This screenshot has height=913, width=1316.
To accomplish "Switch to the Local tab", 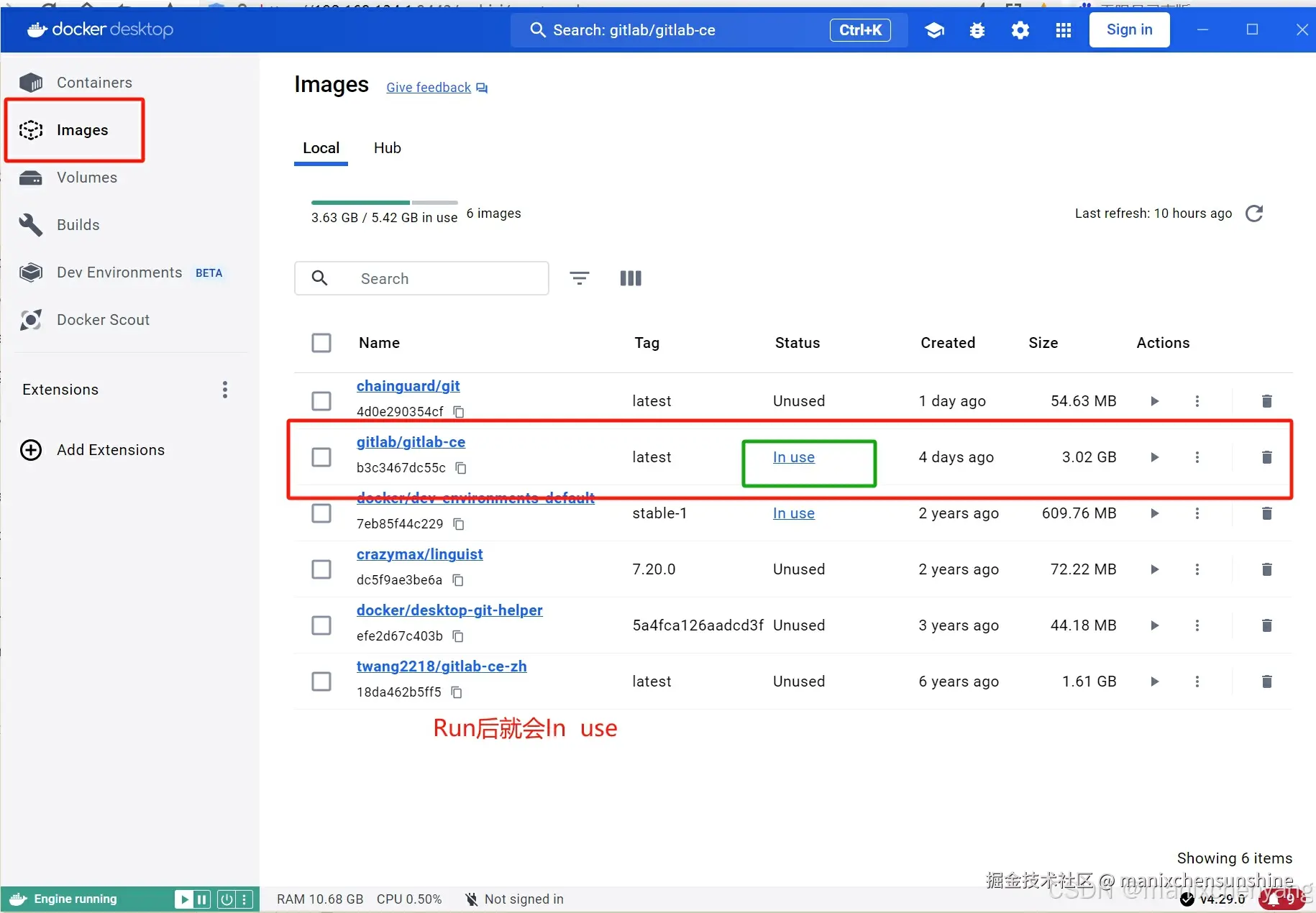I will pyautogui.click(x=321, y=148).
